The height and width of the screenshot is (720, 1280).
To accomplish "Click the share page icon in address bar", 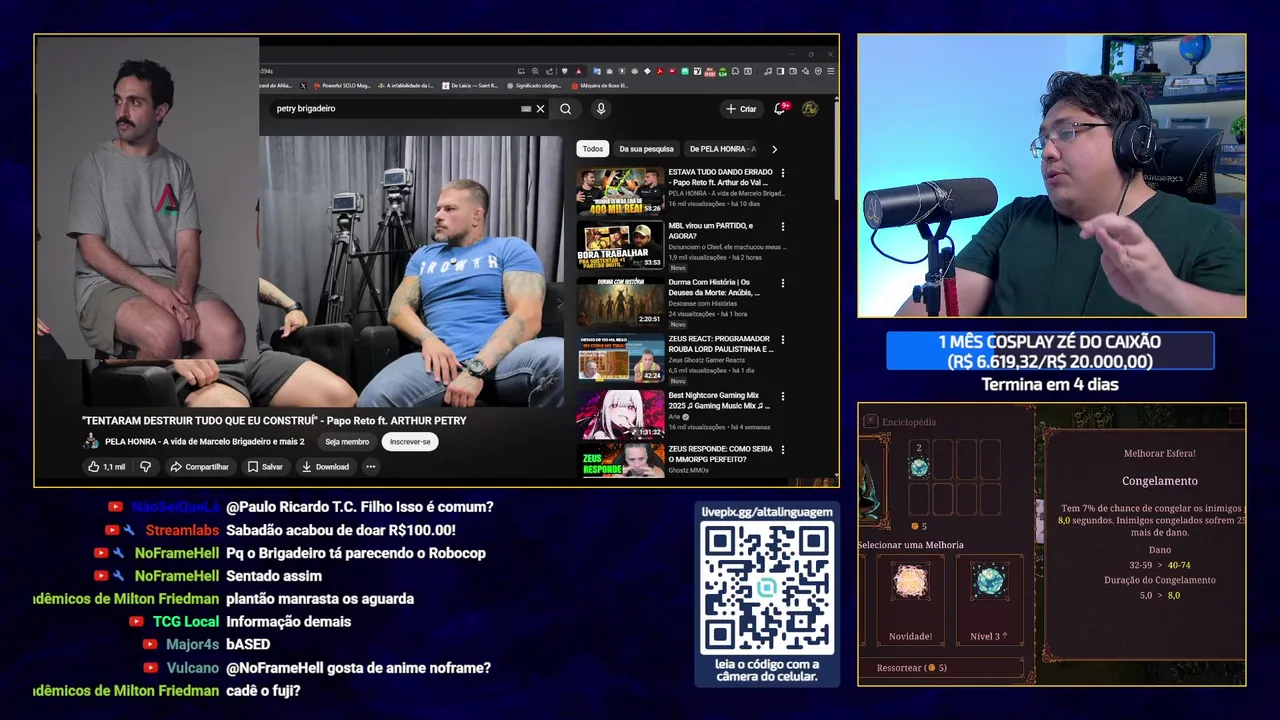I will coord(549,71).
